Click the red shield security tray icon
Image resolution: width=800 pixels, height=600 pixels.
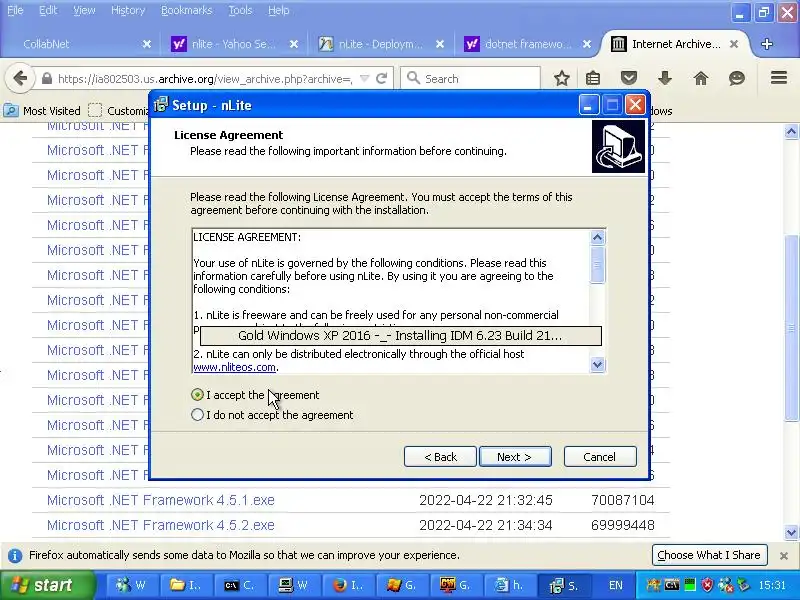click(x=707, y=585)
